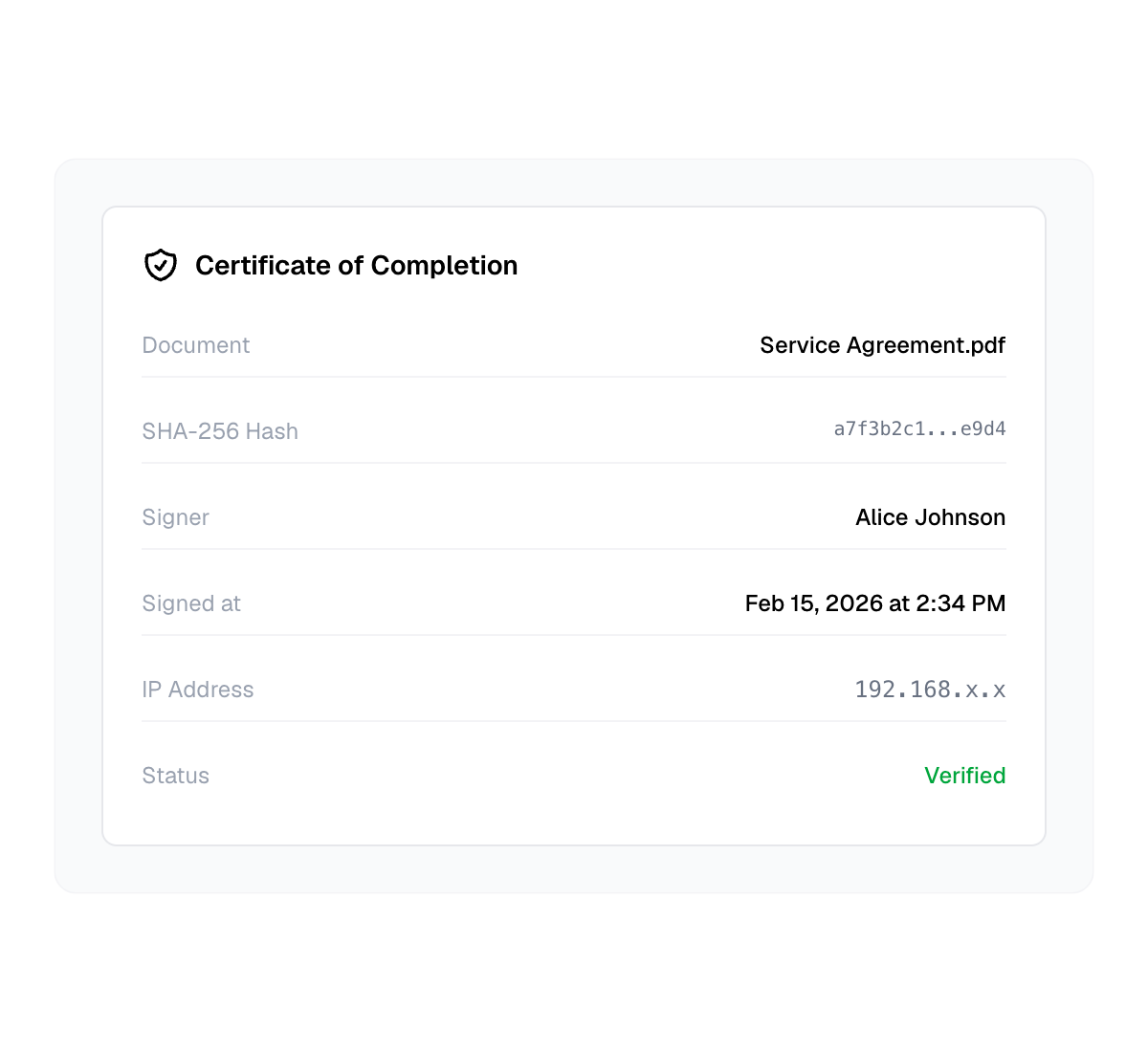Click the Signed at label
The width and height of the screenshot is (1148, 1052).
(191, 603)
